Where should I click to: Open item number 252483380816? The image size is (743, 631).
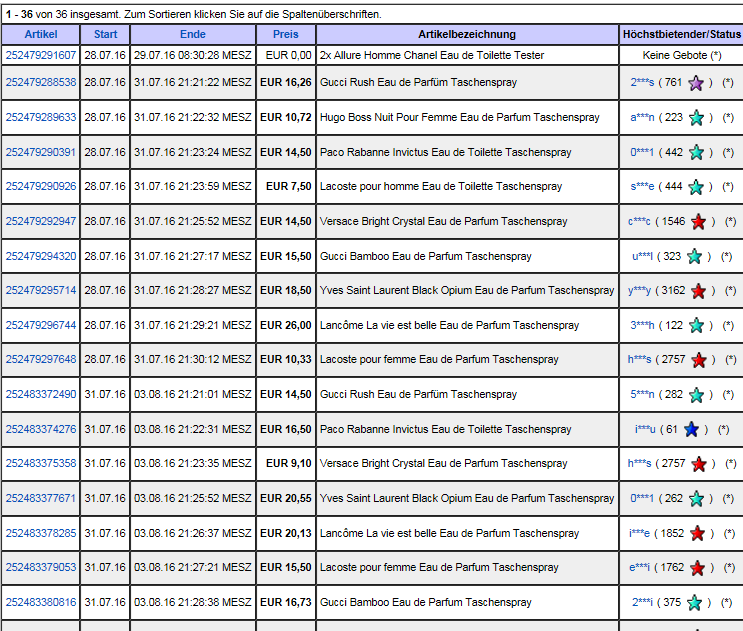click(x=41, y=602)
